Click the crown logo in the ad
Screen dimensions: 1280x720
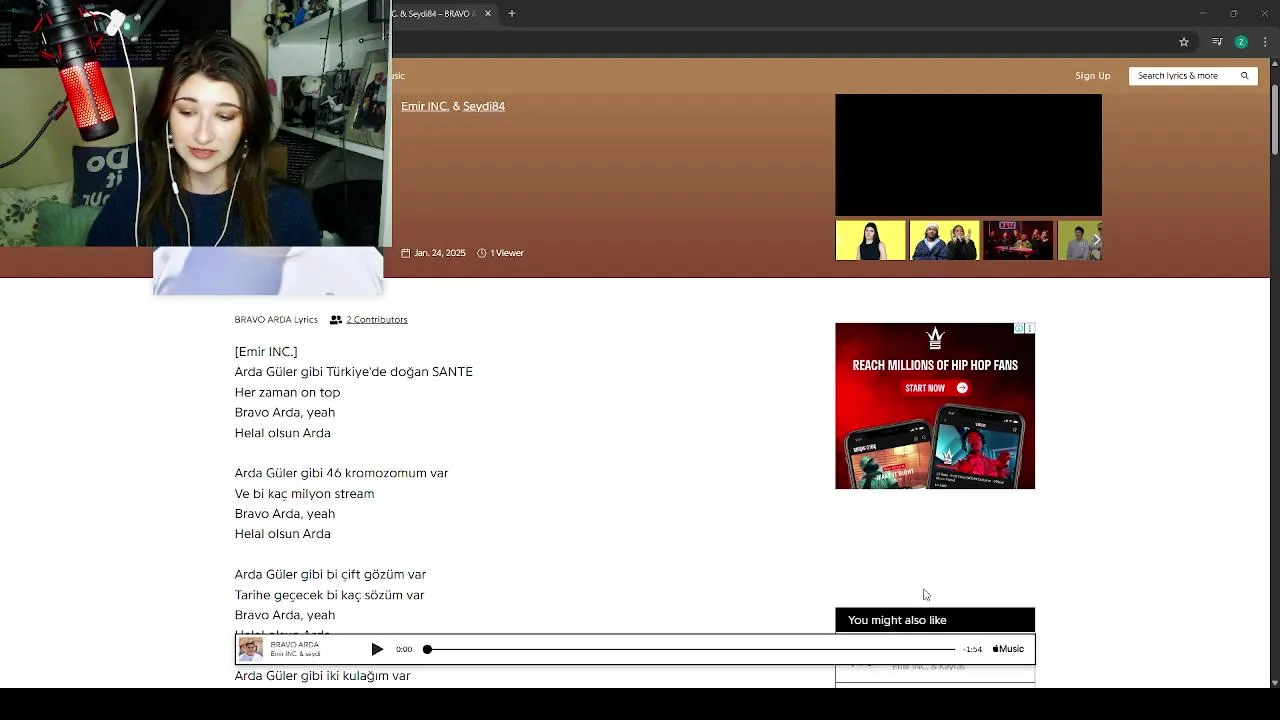(935, 339)
